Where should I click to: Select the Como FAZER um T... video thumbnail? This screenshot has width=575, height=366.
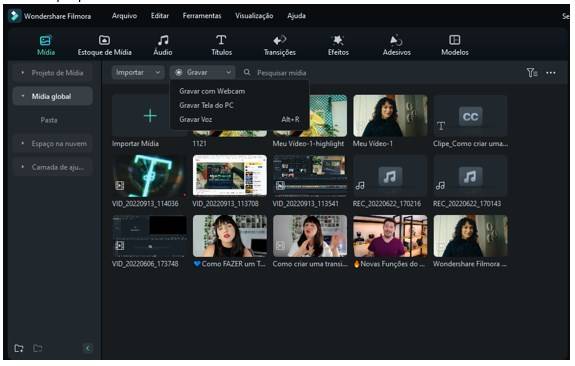click(230, 236)
